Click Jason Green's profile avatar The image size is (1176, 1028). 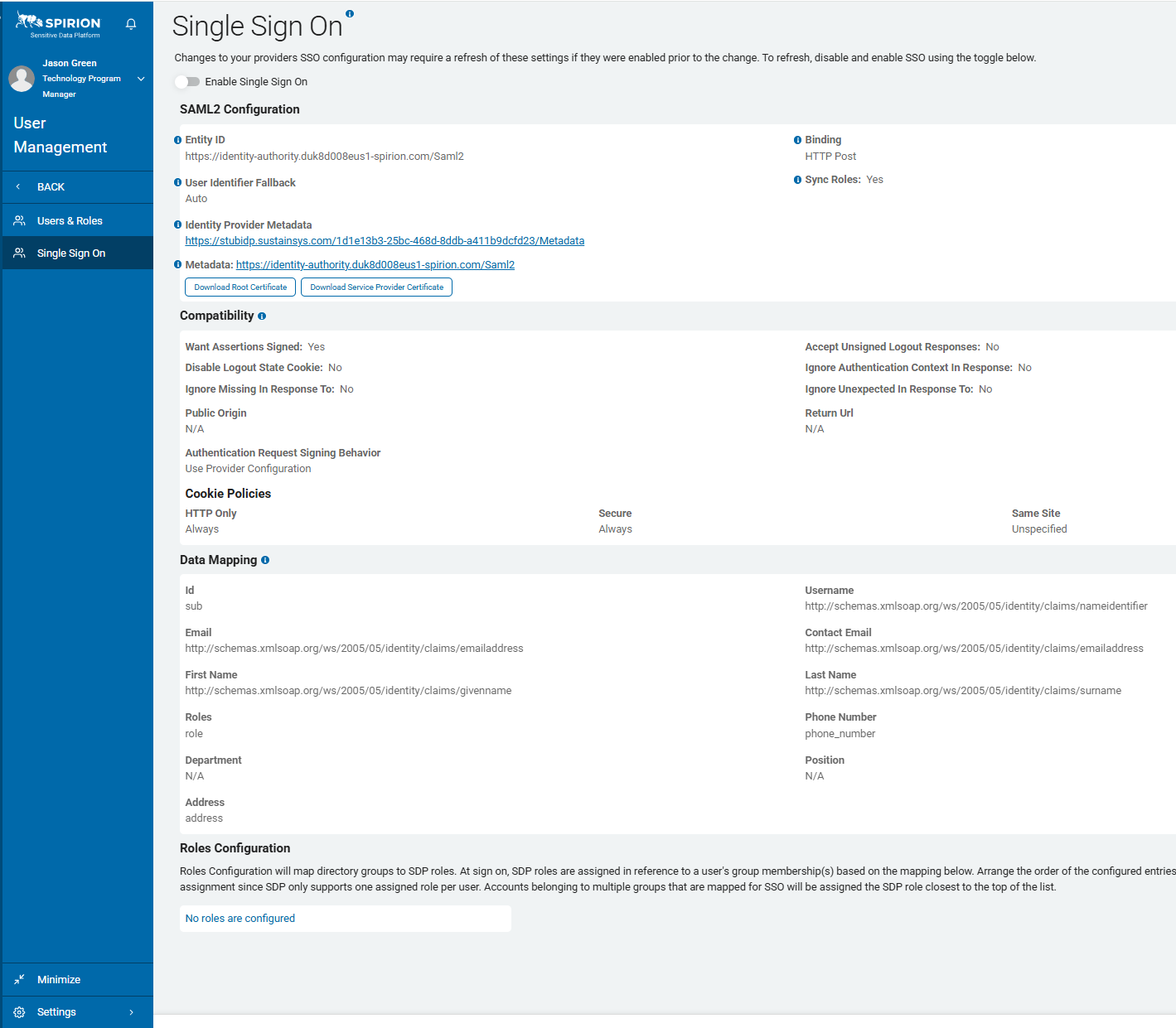click(x=22, y=79)
